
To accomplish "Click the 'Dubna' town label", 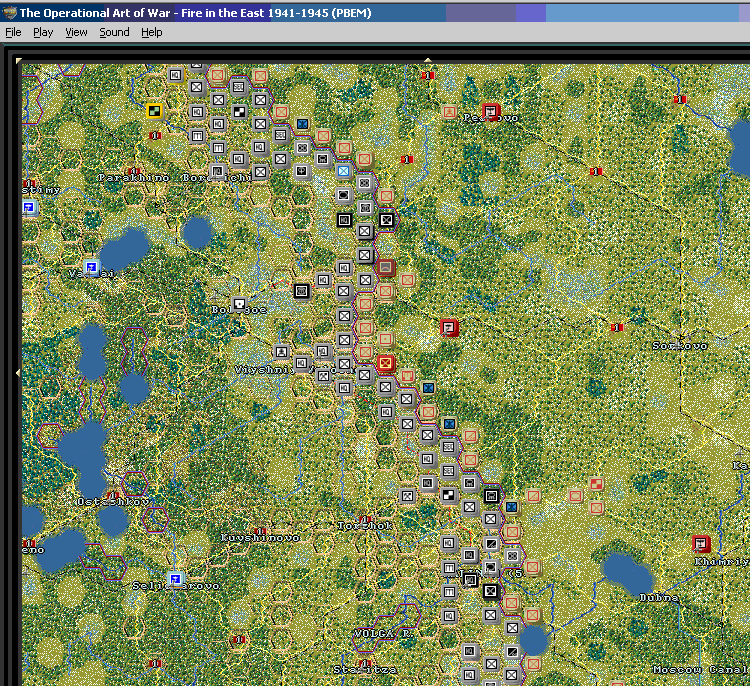I will [x=659, y=598].
